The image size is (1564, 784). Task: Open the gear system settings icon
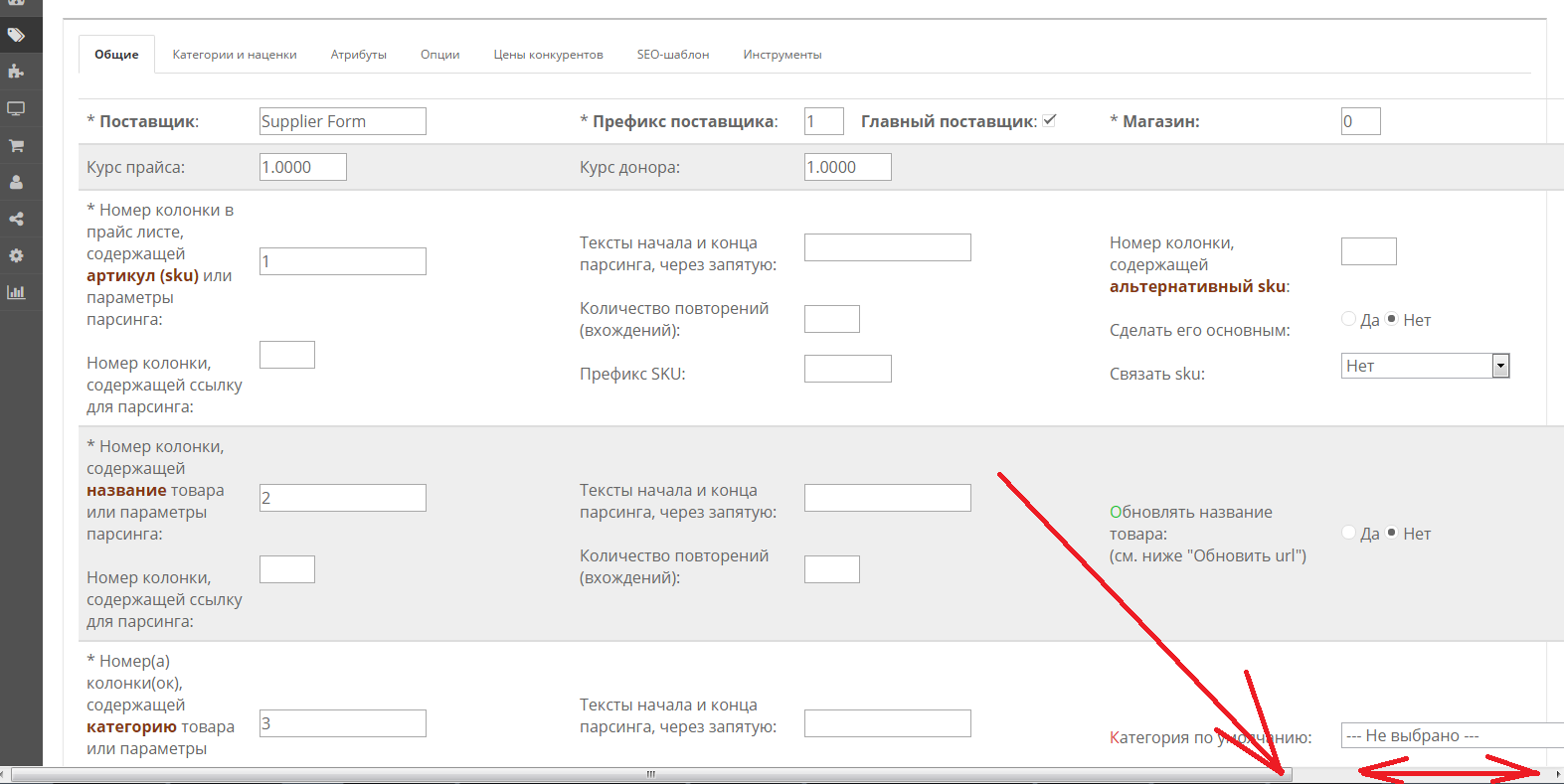16,255
